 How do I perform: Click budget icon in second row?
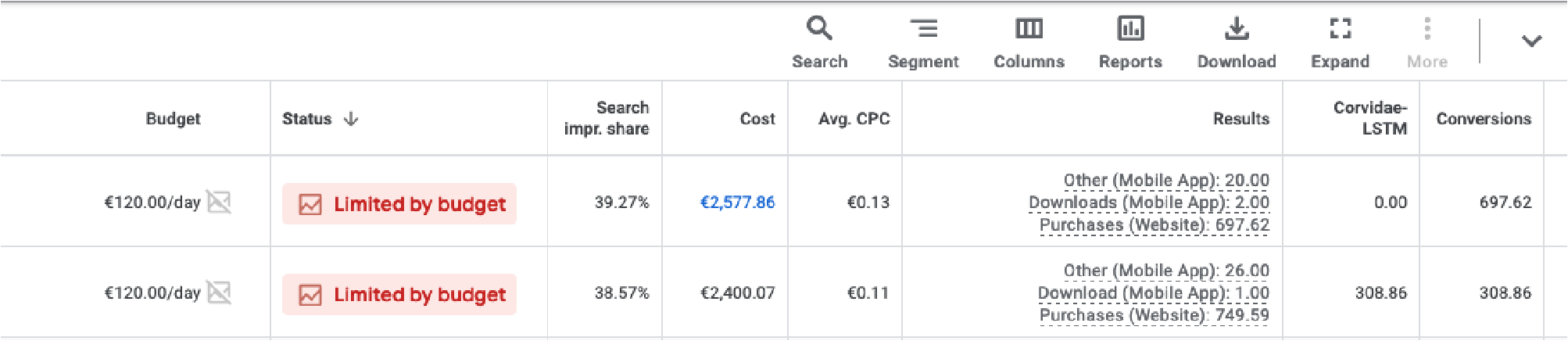point(219,293)
